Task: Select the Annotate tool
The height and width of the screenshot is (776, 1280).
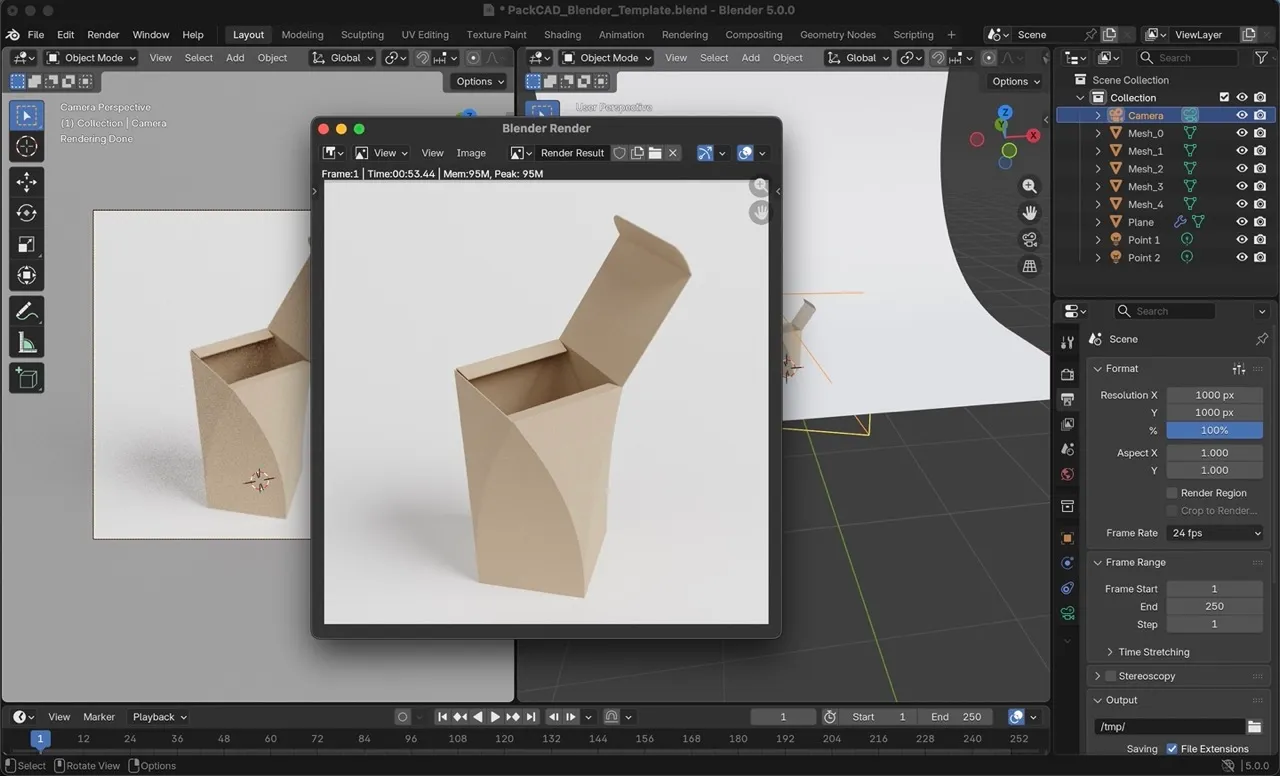Action: [x=27, y=311]
